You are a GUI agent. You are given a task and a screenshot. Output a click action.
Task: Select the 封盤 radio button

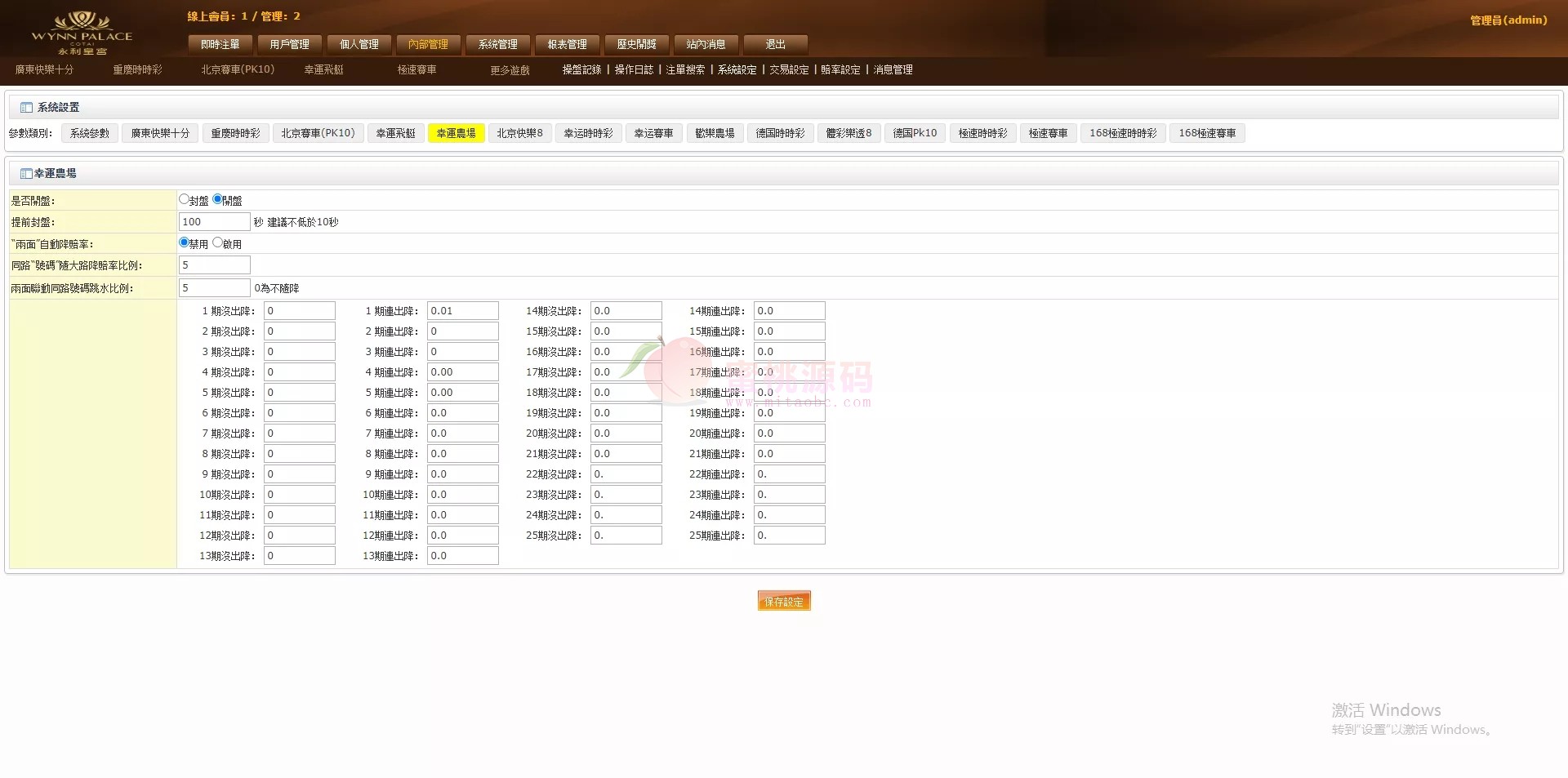pyautogui.click(x=184, y=199)
